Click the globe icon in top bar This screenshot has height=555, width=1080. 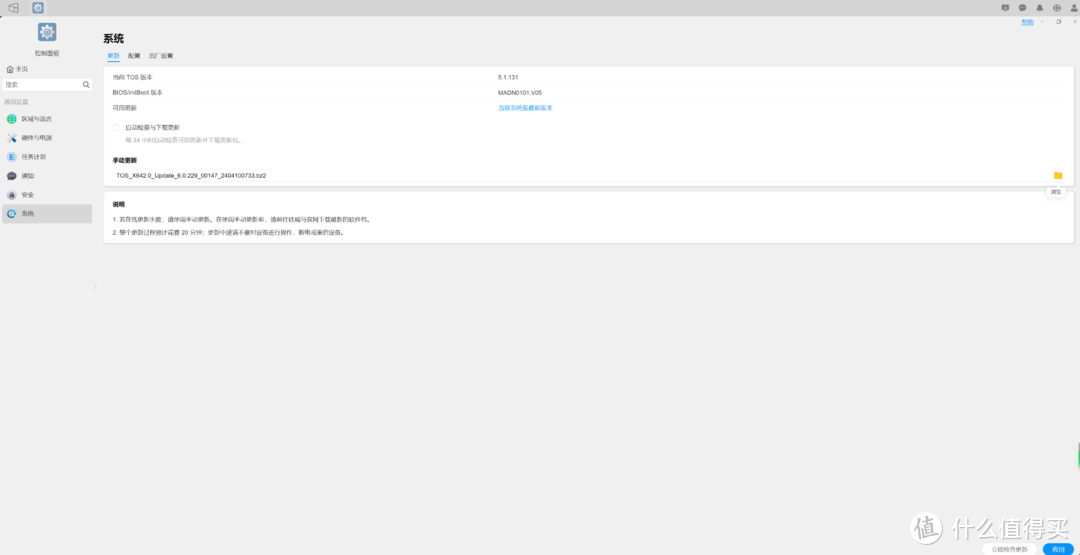tap(1056, 7)
